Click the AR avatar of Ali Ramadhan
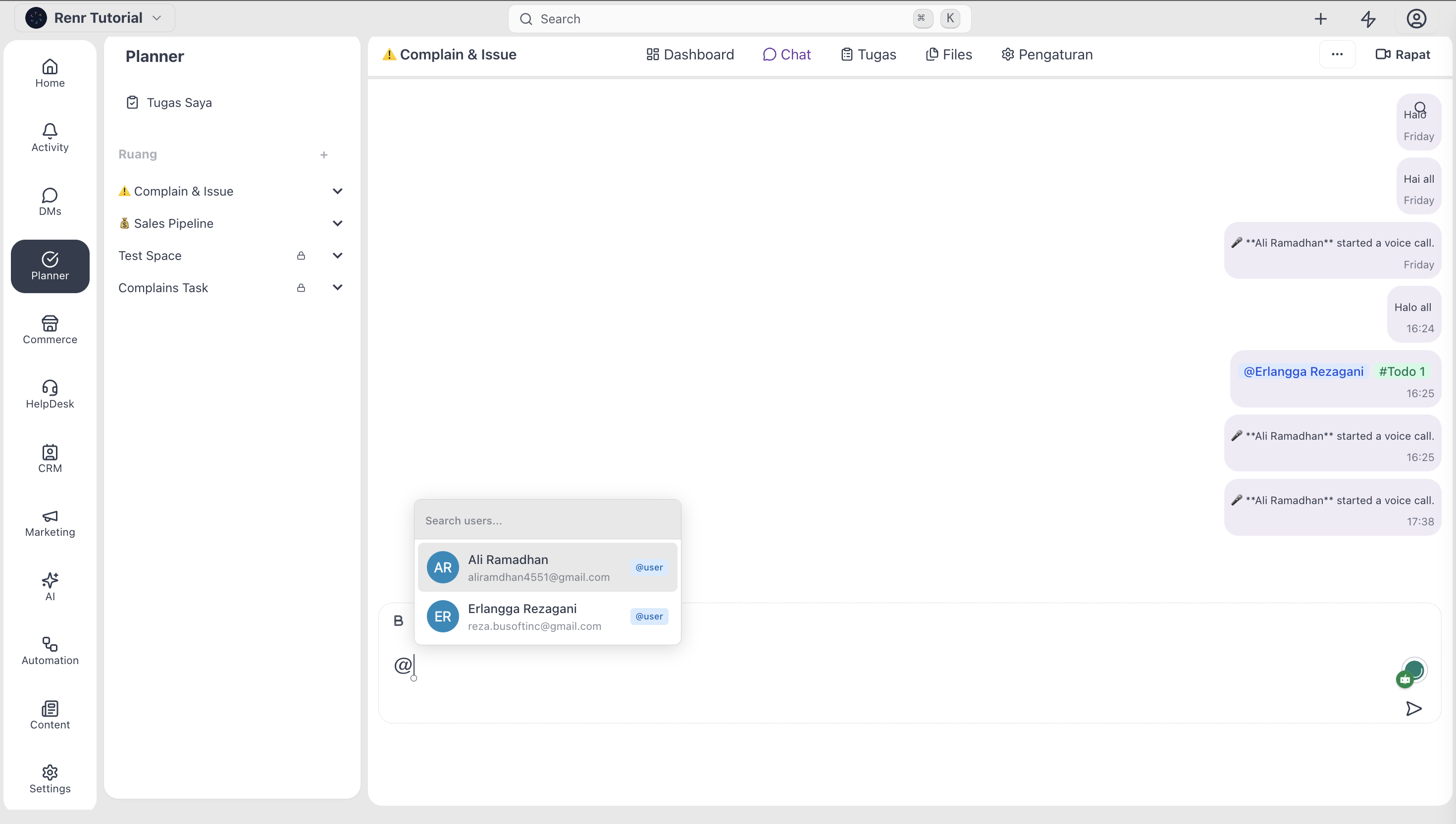The height and width of the screenshot is (824, 1456). tap(443, 567)
